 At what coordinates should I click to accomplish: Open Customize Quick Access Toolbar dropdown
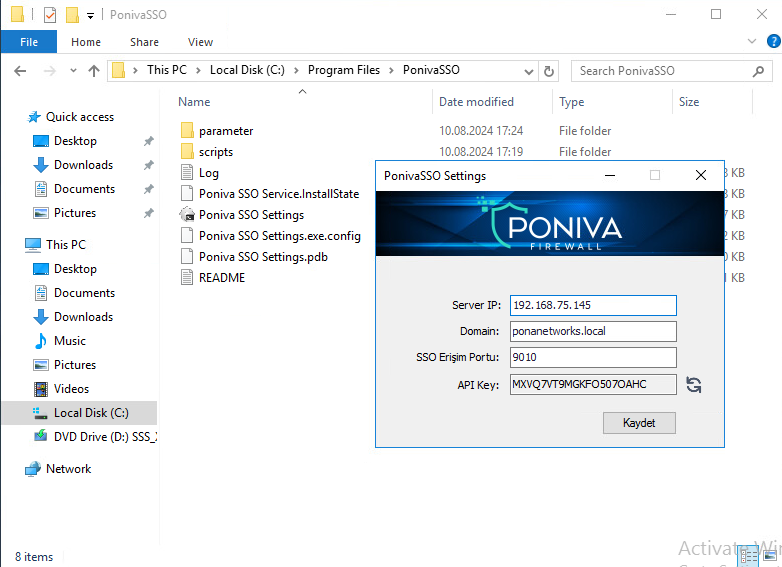90,15
